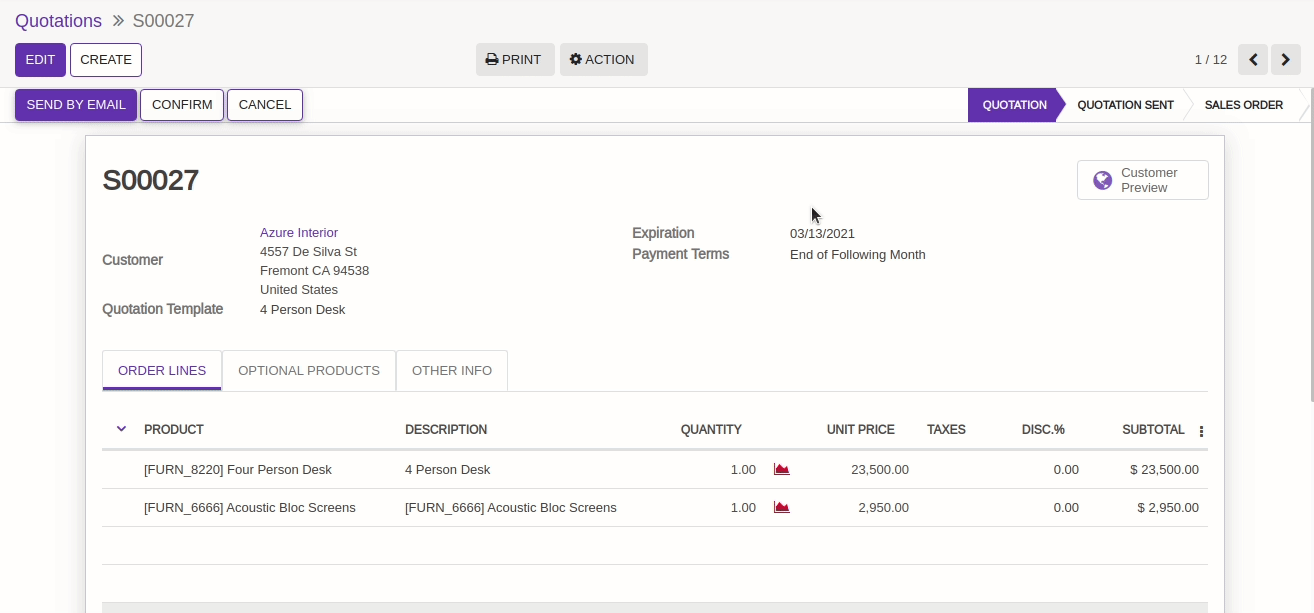Image resolution: width=1314 pixels, height=613 pixels.
Task: Set status to Quotation Sent
Action: pos(1125,105)
